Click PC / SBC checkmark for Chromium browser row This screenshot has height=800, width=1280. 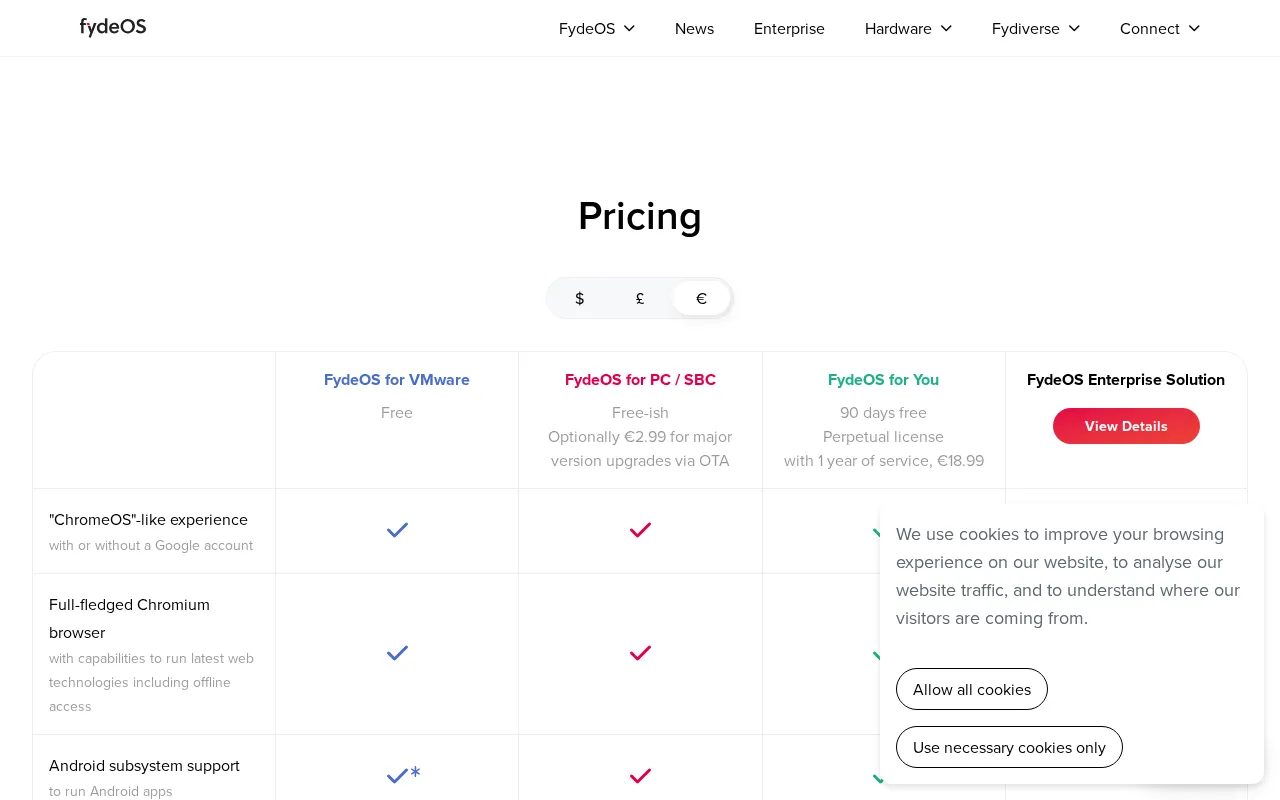point(640,653)
